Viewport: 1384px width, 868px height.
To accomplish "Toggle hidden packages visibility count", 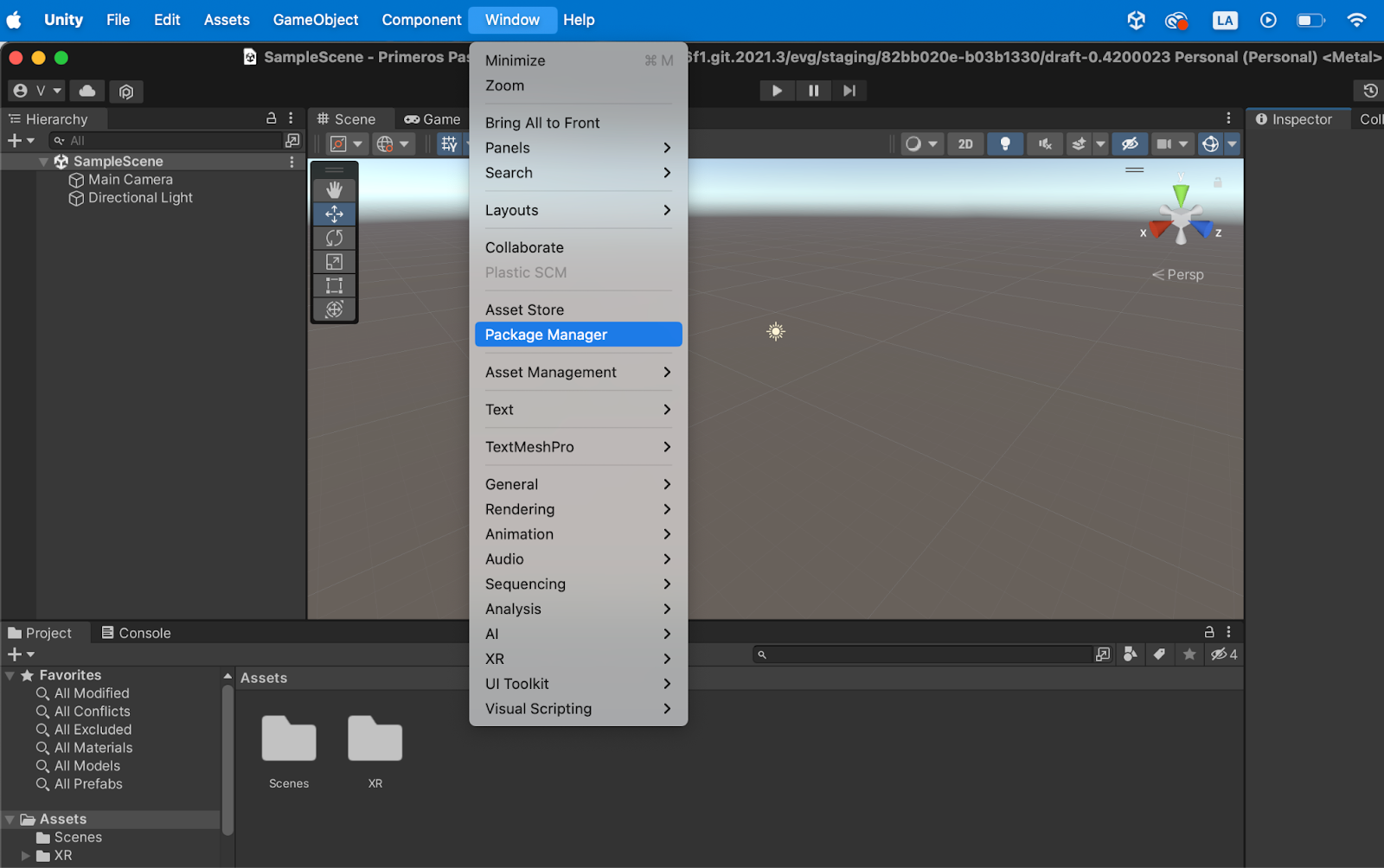I will coord(1224,654).
